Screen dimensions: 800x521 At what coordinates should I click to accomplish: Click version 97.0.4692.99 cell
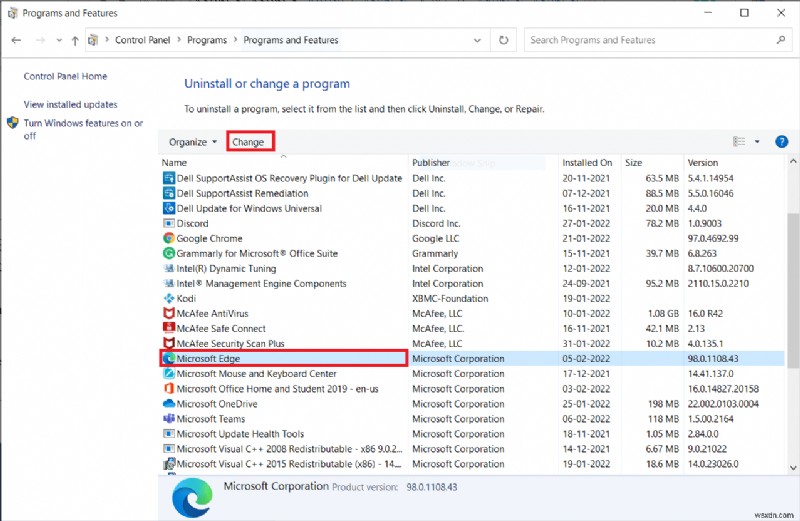click(713, 238)
